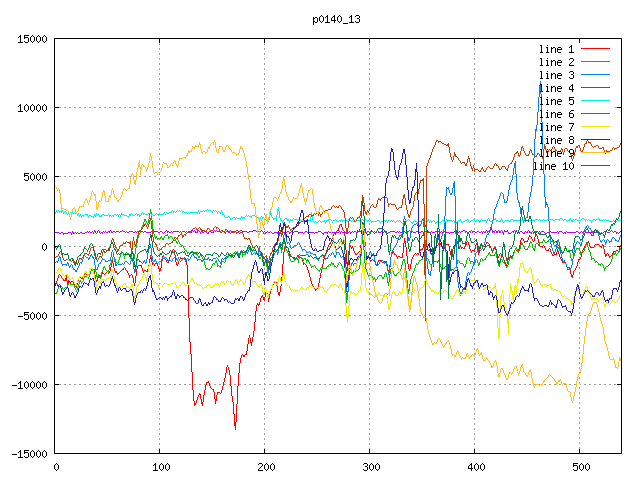
Task: Select the 200 x-axis tick label
Action: [265, 467]
